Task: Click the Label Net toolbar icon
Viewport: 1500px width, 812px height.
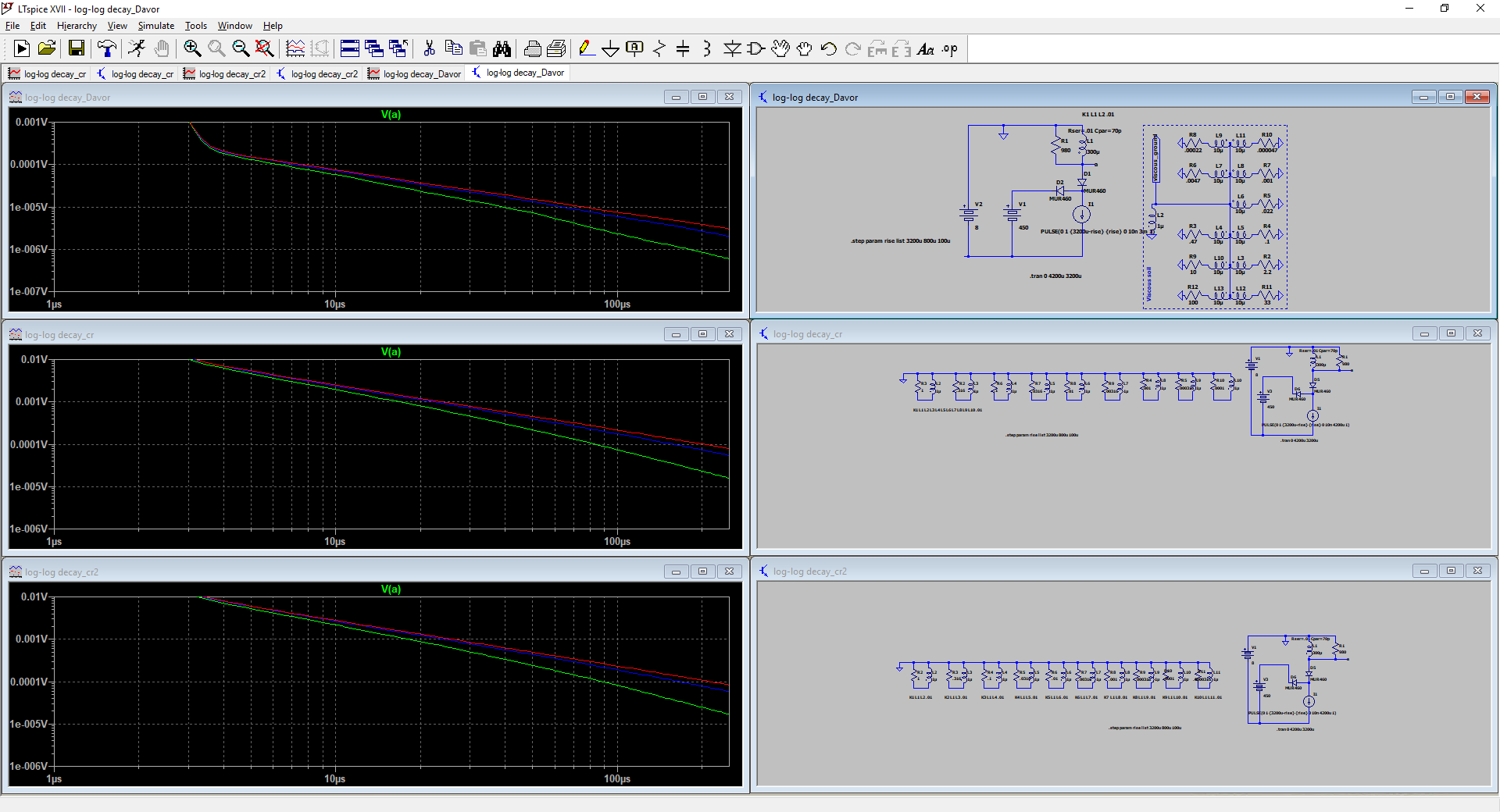Action: click(634, 49)
